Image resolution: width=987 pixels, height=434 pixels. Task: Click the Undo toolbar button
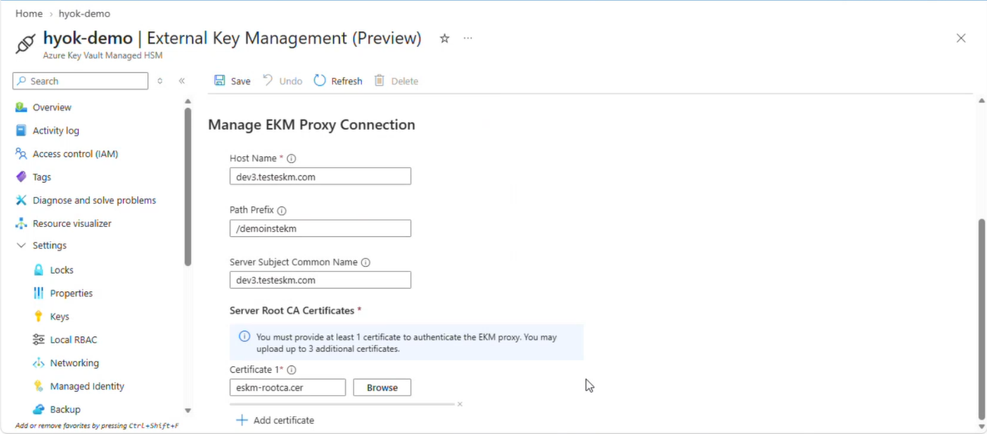click(283, 81)
